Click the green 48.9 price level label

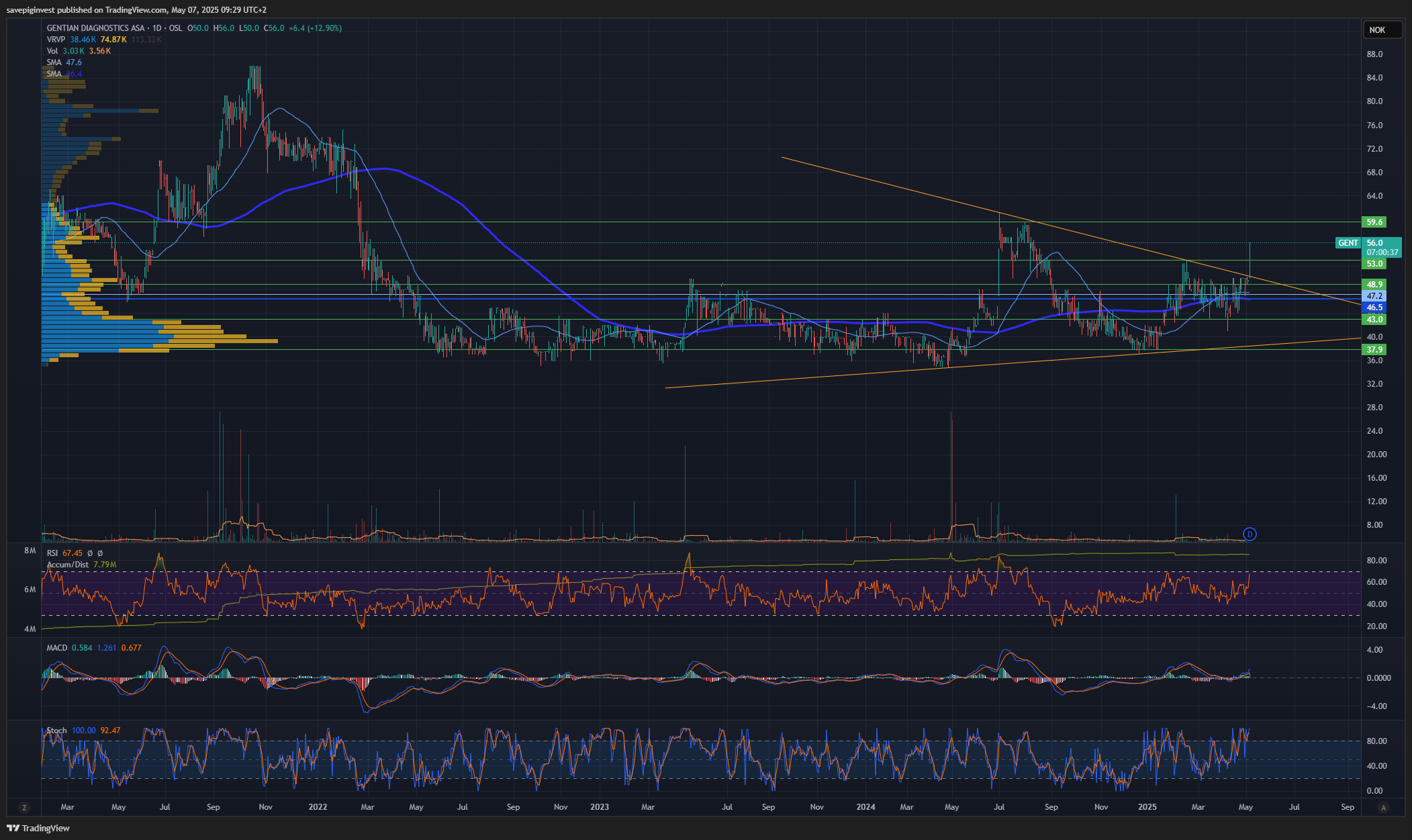(x=1374, y=285)
